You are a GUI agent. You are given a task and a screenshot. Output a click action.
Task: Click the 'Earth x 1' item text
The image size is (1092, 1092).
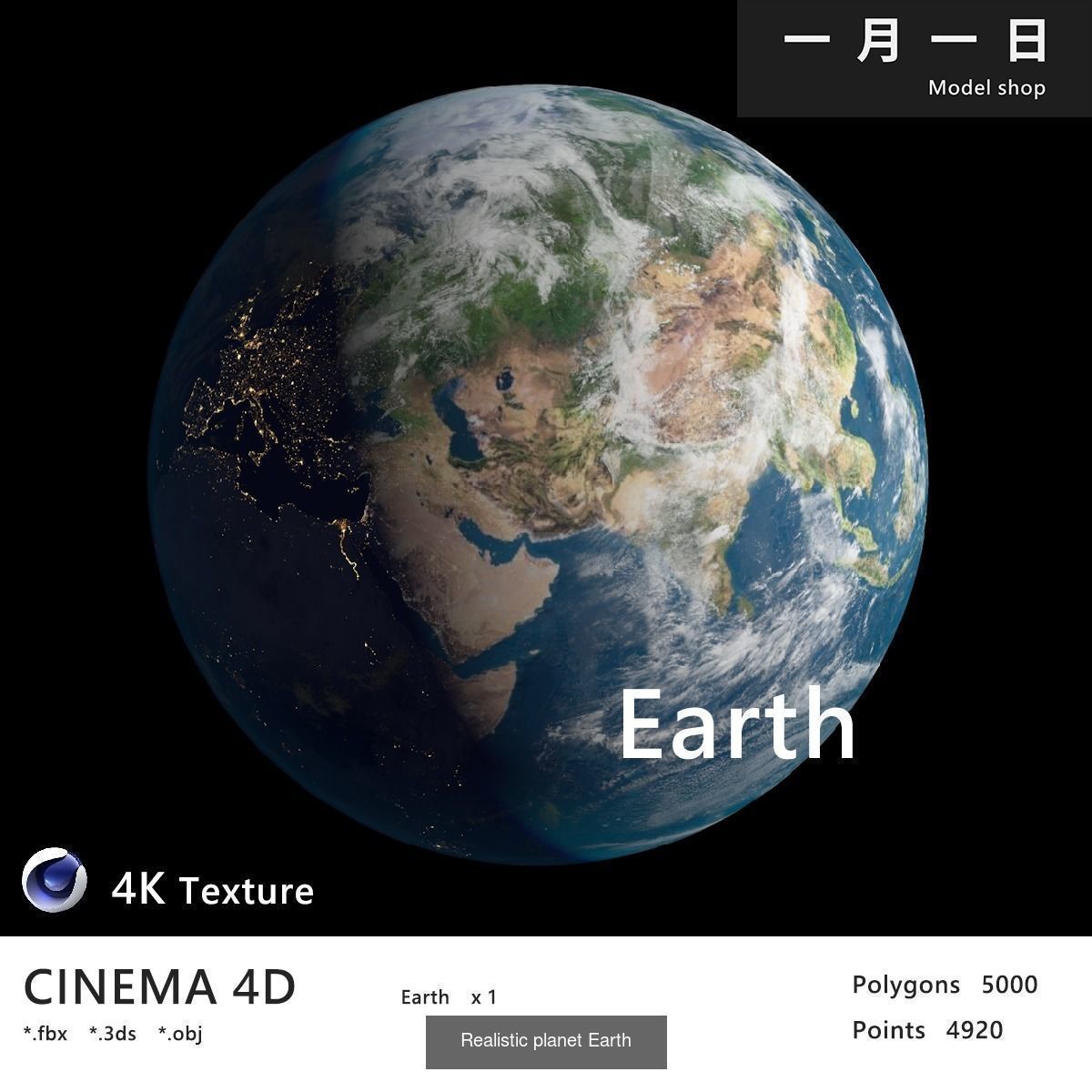(449, 997)
